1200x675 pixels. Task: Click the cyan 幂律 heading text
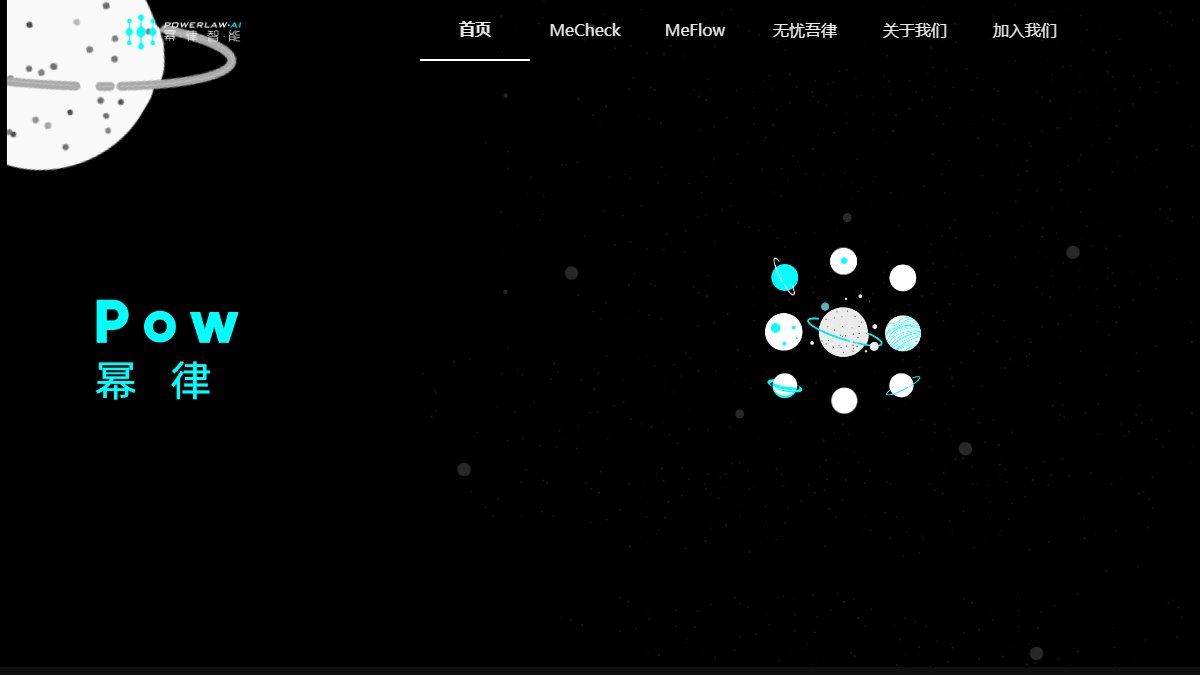click(x=154, y=380)
